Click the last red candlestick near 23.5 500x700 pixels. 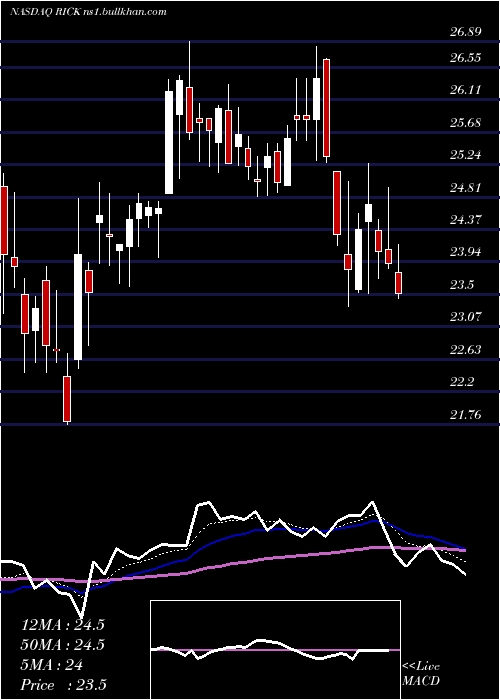pyautogui.click(x=398, y=283)
